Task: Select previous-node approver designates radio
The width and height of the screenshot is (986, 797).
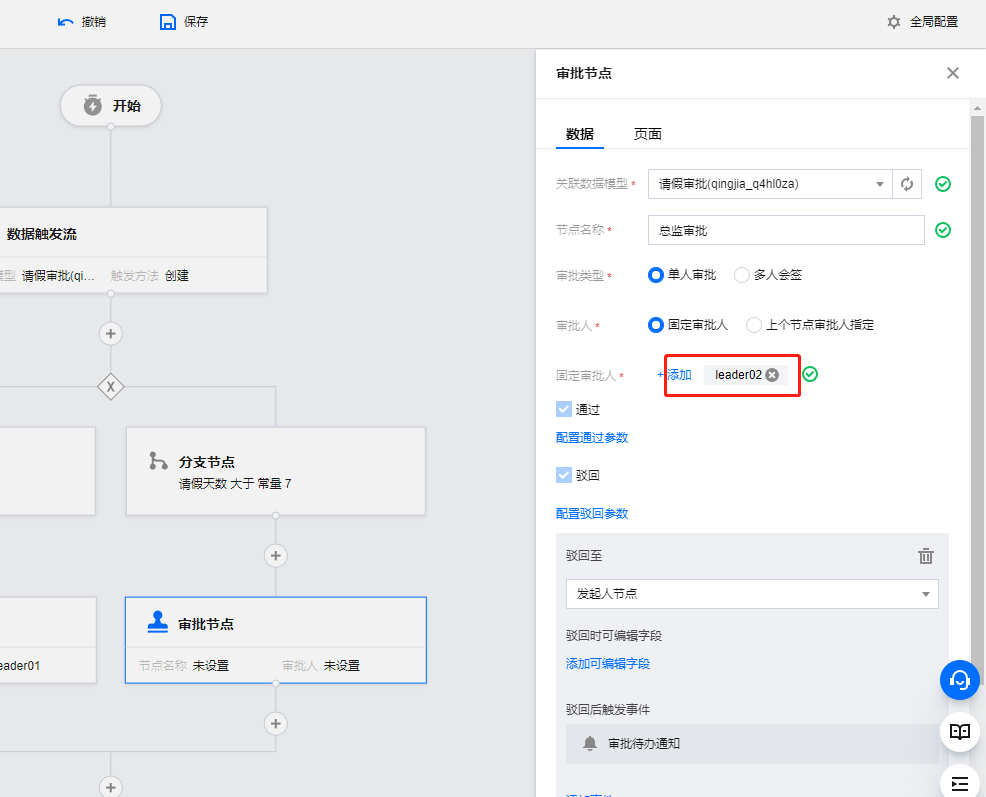Action: tap(754, 325)
